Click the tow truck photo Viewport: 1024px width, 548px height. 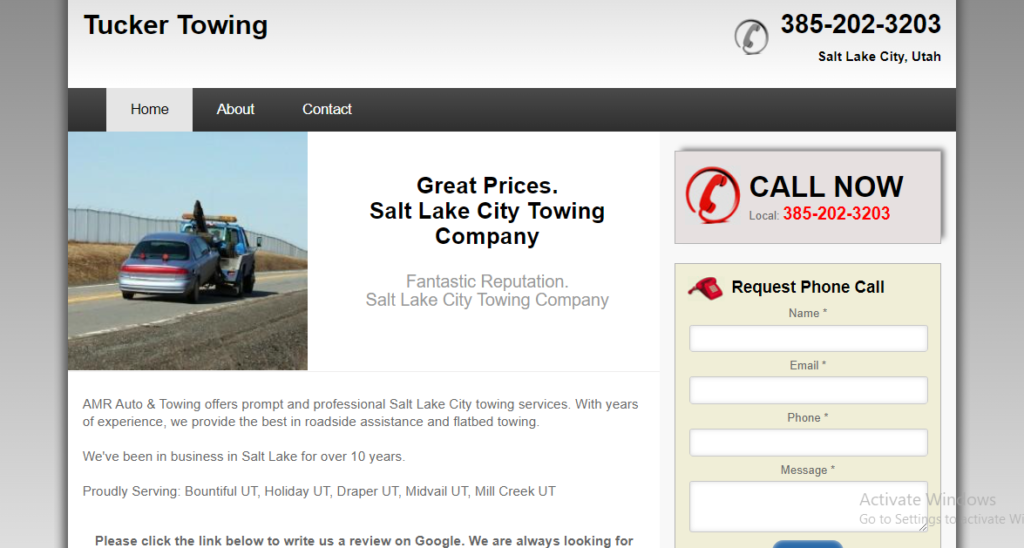(187, 251)
